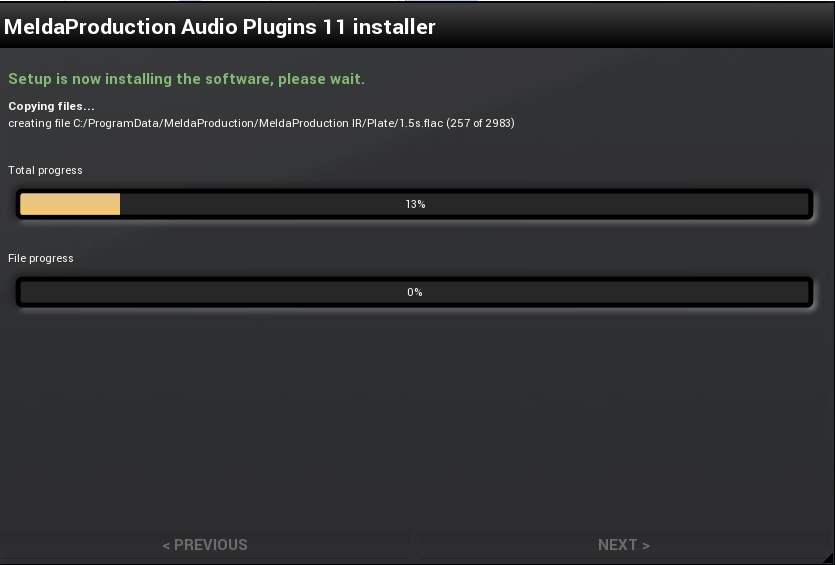Click the 'File progress' label
The width and height of the screenshot is (835, 565).
coord(41,259)
